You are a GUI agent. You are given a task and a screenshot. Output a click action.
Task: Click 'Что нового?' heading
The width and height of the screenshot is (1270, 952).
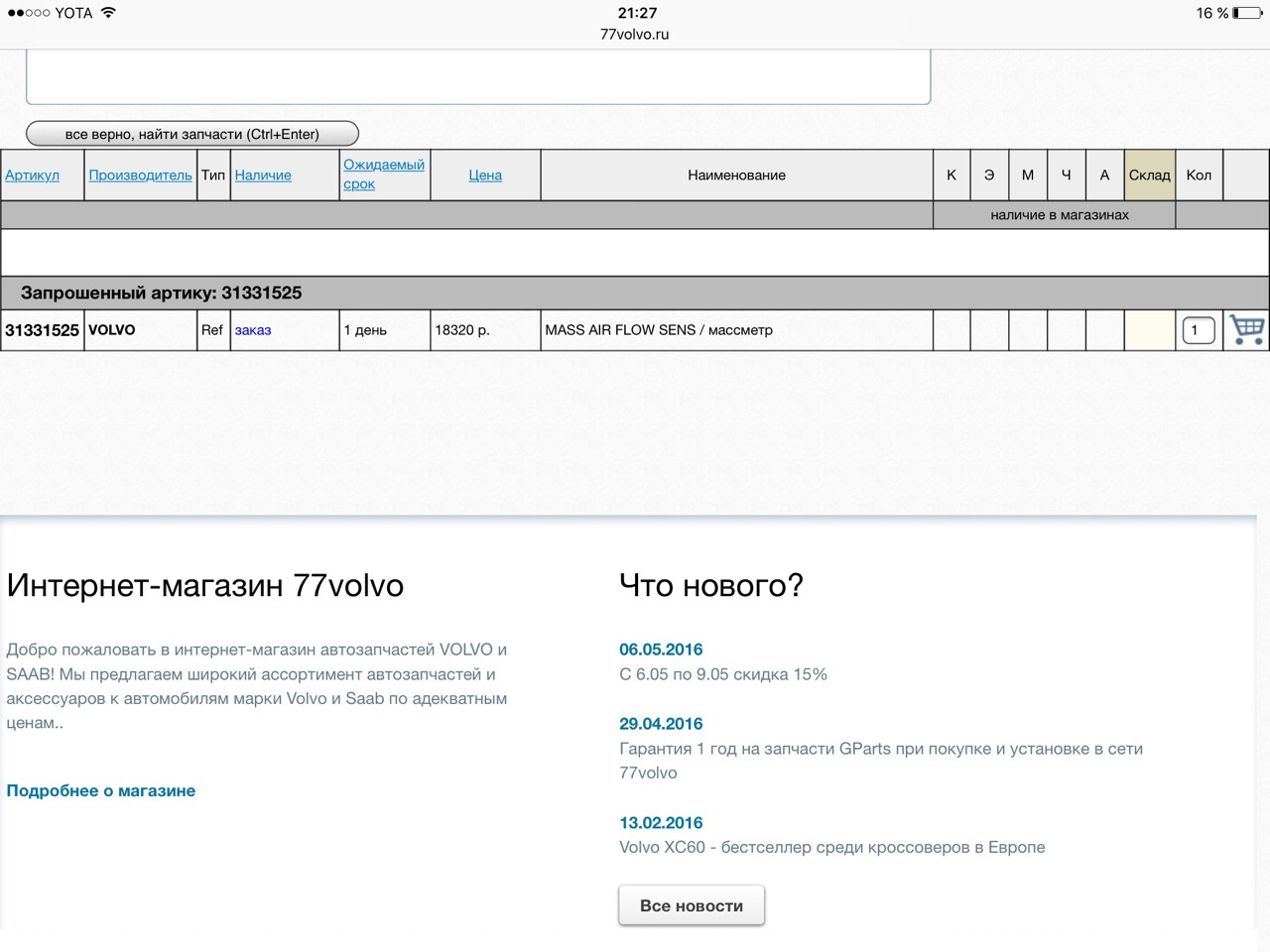[x=711, y=585]
